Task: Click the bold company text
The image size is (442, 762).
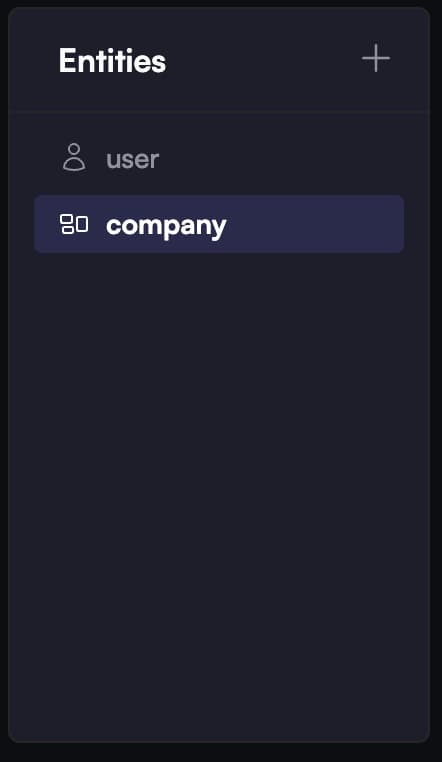Action: pos(166,225)
